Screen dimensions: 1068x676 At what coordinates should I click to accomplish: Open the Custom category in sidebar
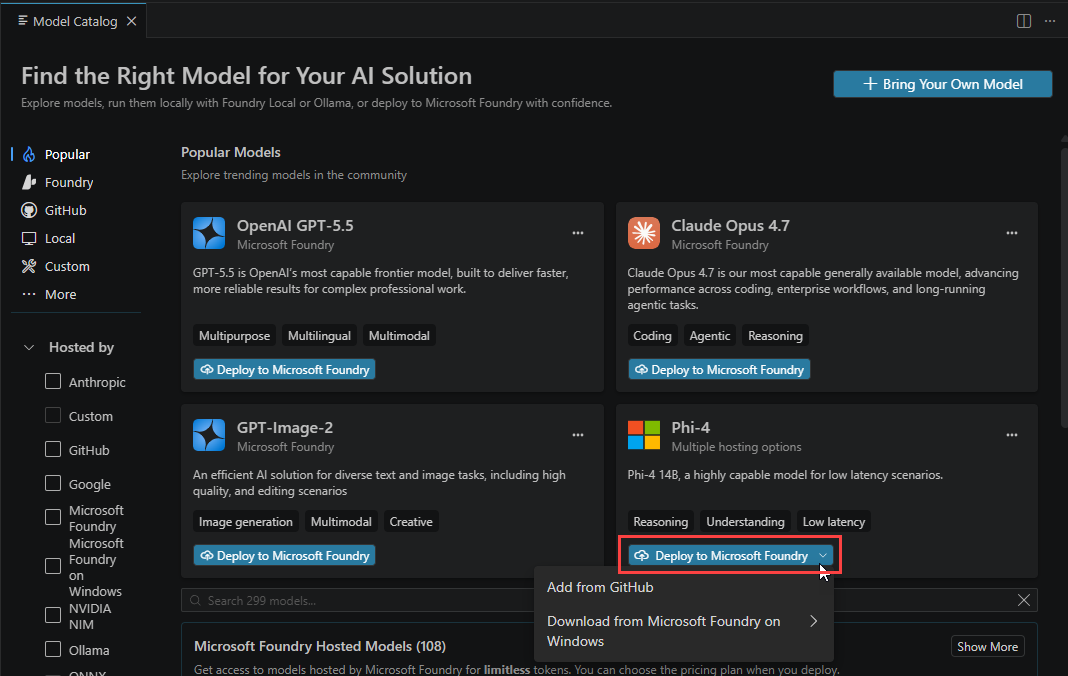(x=55, y=266)
